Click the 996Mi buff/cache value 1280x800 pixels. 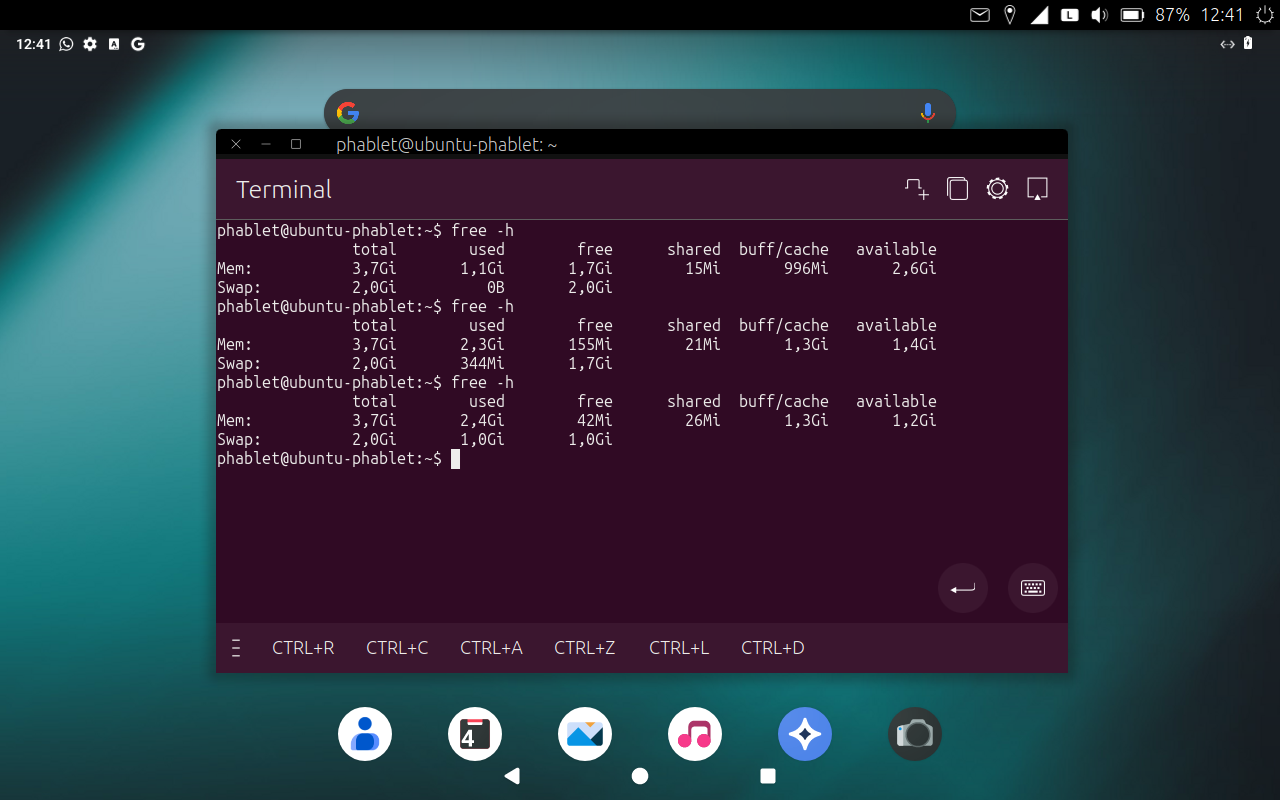[806, 268]
